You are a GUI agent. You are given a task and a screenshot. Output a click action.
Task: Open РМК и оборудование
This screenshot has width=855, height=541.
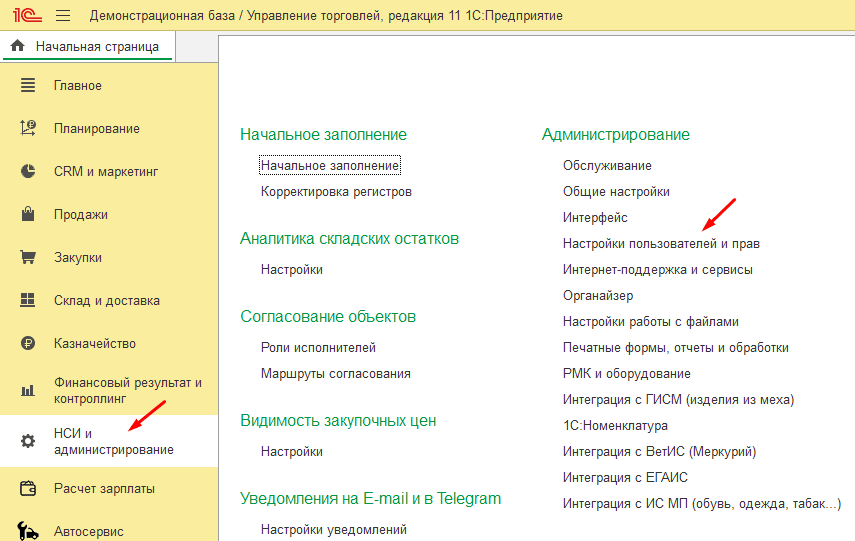(x=627, y=374)
